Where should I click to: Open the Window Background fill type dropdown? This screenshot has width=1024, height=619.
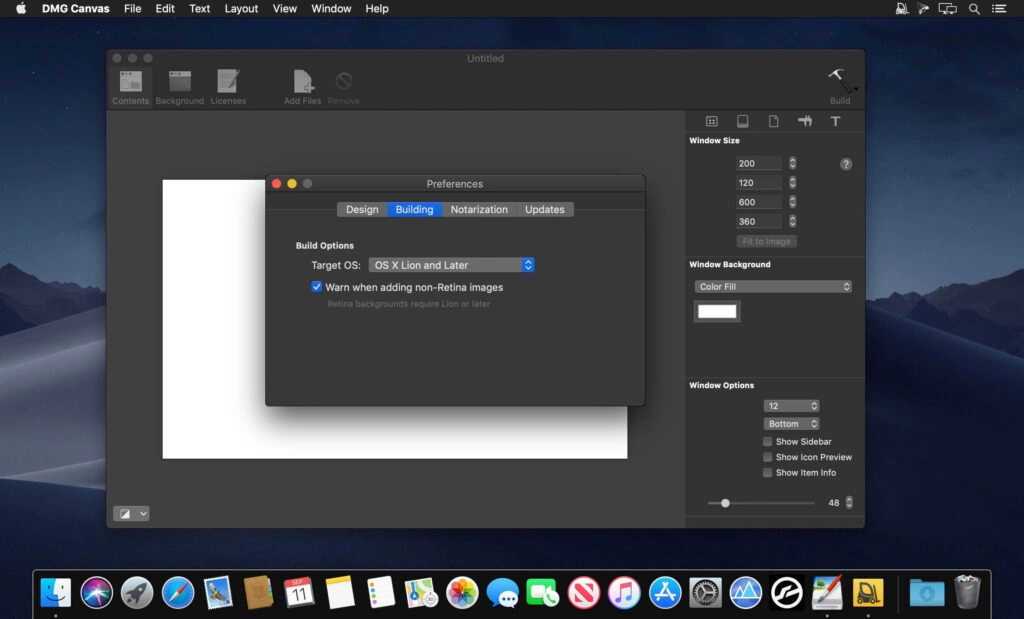pyautogui.click(x=772, y=286)
